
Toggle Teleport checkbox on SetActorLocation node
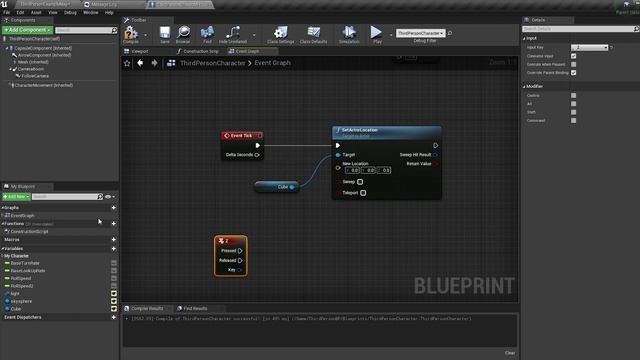(x=363, y=193)
